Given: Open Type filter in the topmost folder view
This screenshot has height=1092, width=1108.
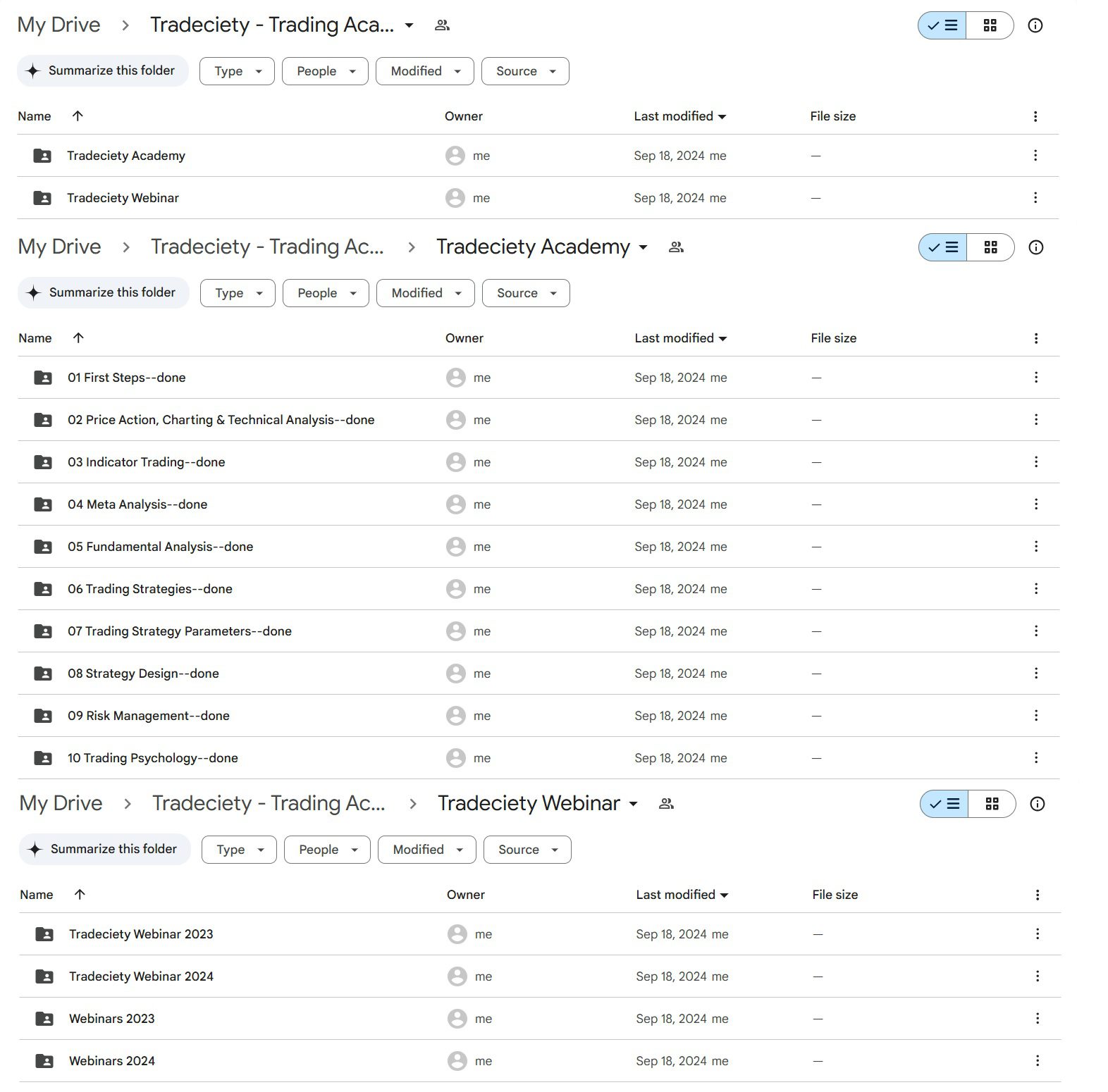Looking at the screenshot, I should click(x=237, y=71).
